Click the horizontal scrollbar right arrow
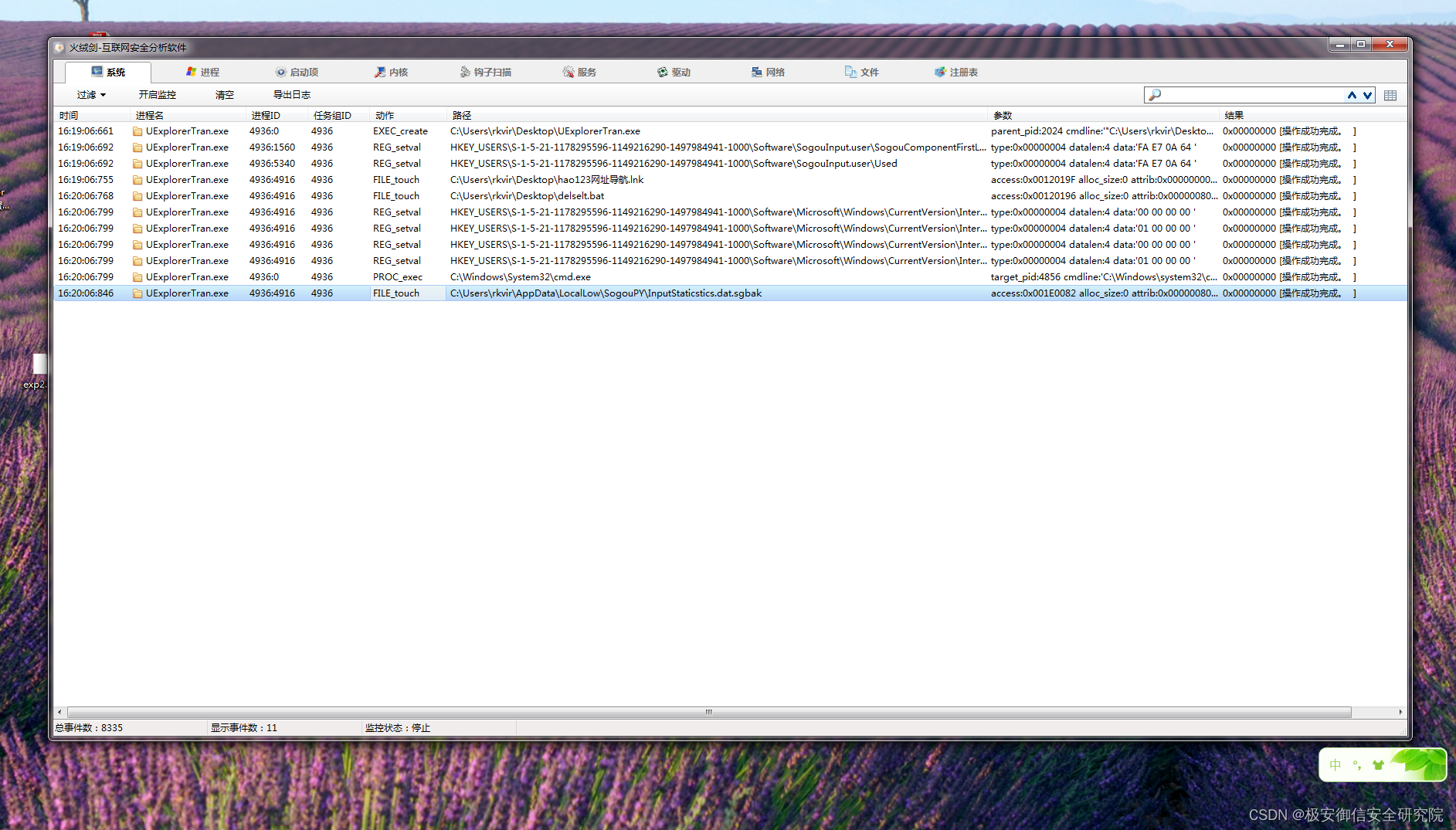 coord(1400,712)
